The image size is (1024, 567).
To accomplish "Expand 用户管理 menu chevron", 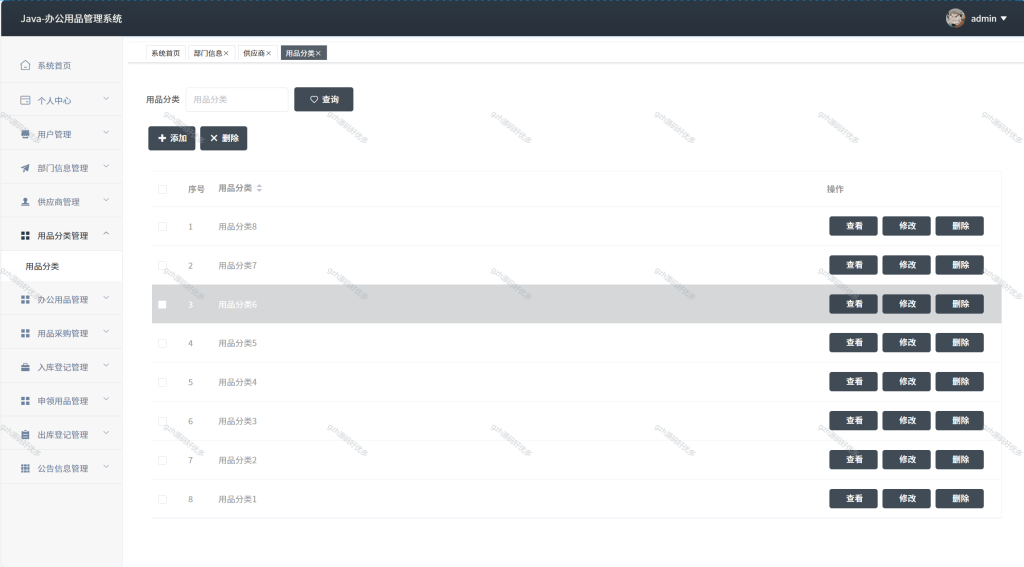I will (x=106, y=133).
